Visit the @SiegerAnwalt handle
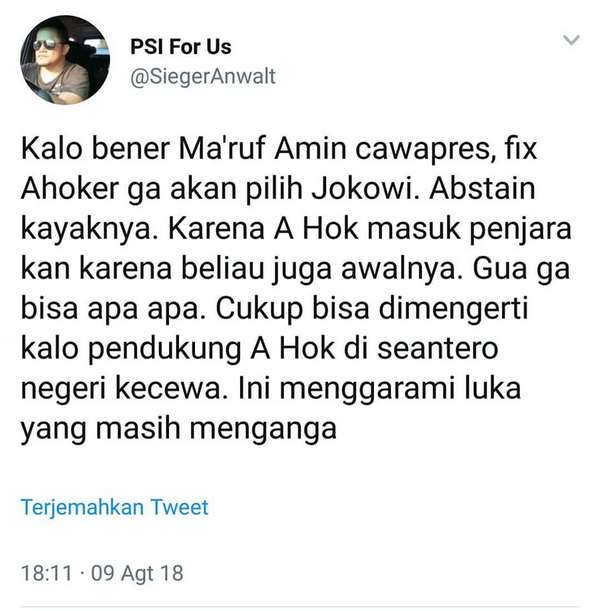Viewport: 600px width, 611px height. pos(203,76)
